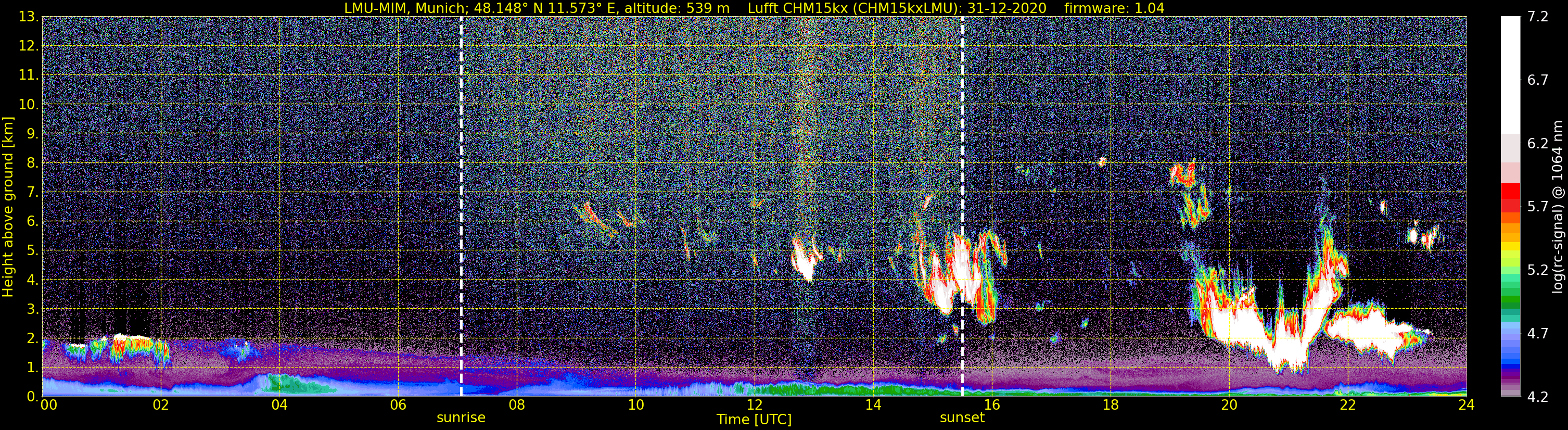Click the 'sunrise' label below the axis
The image size is (1568, 430).
coord(461,417)
